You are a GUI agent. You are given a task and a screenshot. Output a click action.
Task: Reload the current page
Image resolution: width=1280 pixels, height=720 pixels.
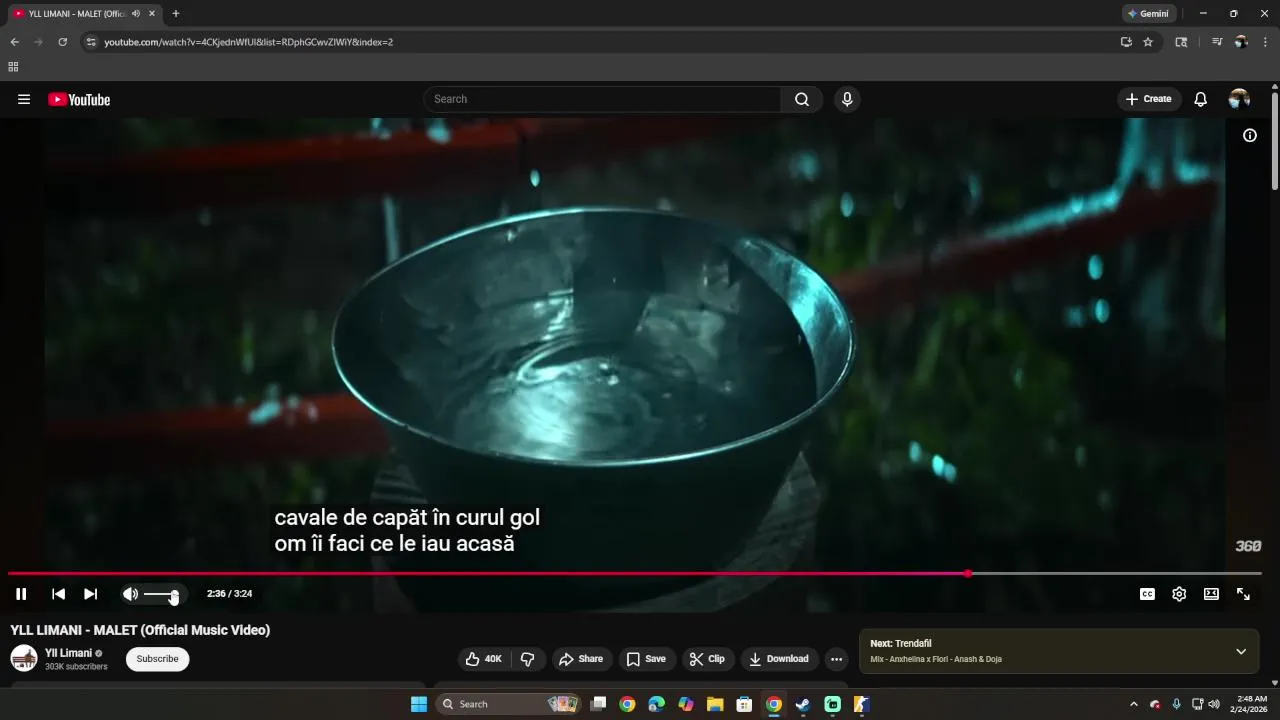coord(62,42)
